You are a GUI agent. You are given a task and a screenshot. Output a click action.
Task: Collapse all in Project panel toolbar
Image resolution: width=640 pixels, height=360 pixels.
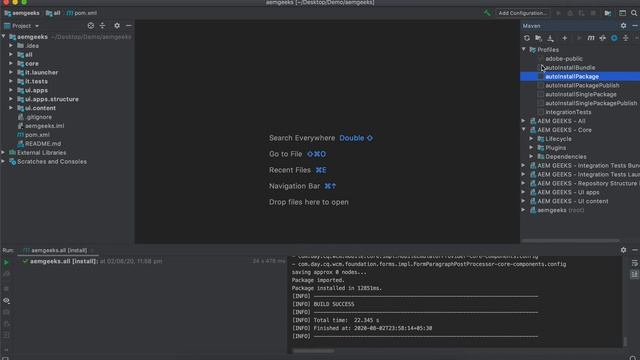click(x=102, y=26)
